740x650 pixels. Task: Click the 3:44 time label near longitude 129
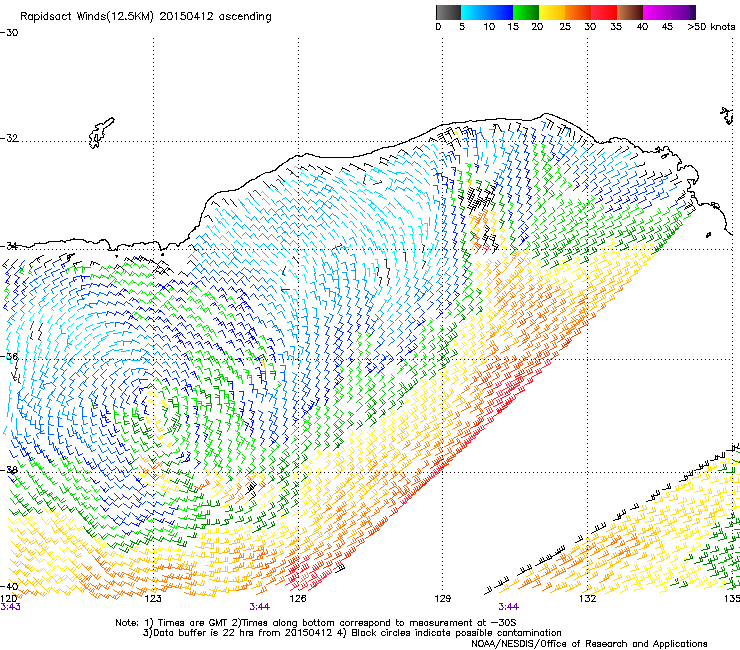pyautogui.click(x=508, y=607)
